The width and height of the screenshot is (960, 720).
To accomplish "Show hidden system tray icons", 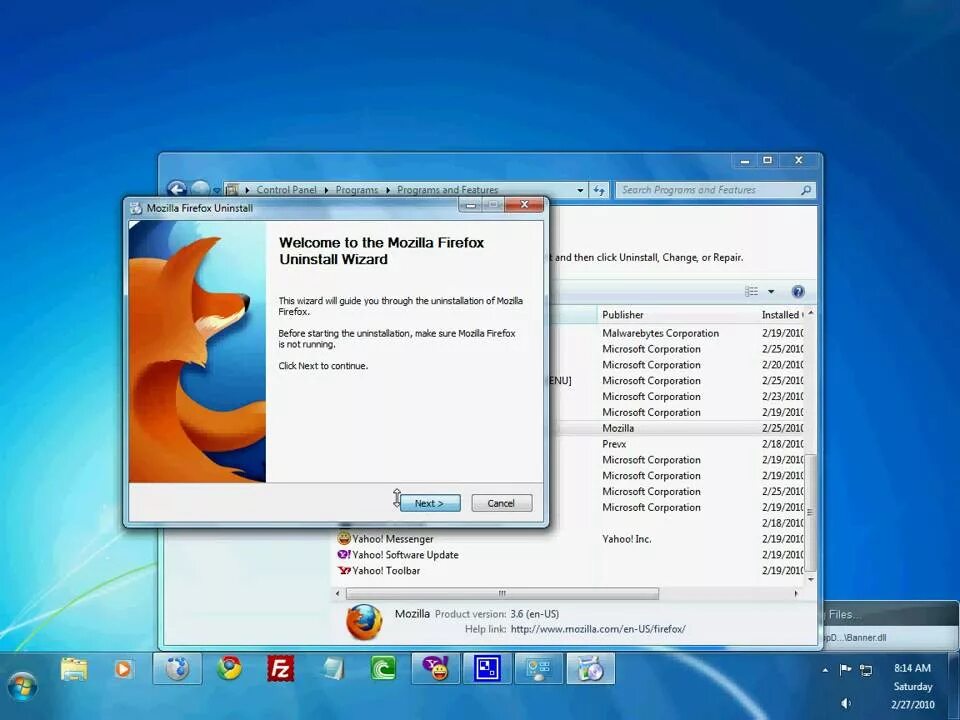I will pyautogui.click(x=825, y=670).
